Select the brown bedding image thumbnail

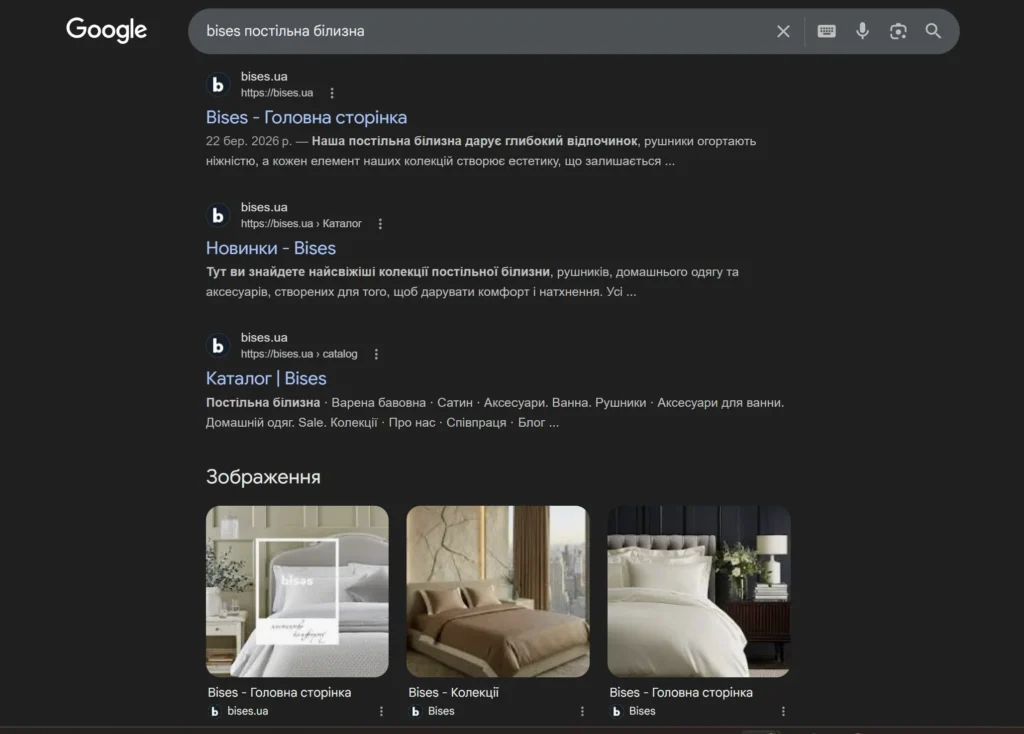(x=497, y=591)
